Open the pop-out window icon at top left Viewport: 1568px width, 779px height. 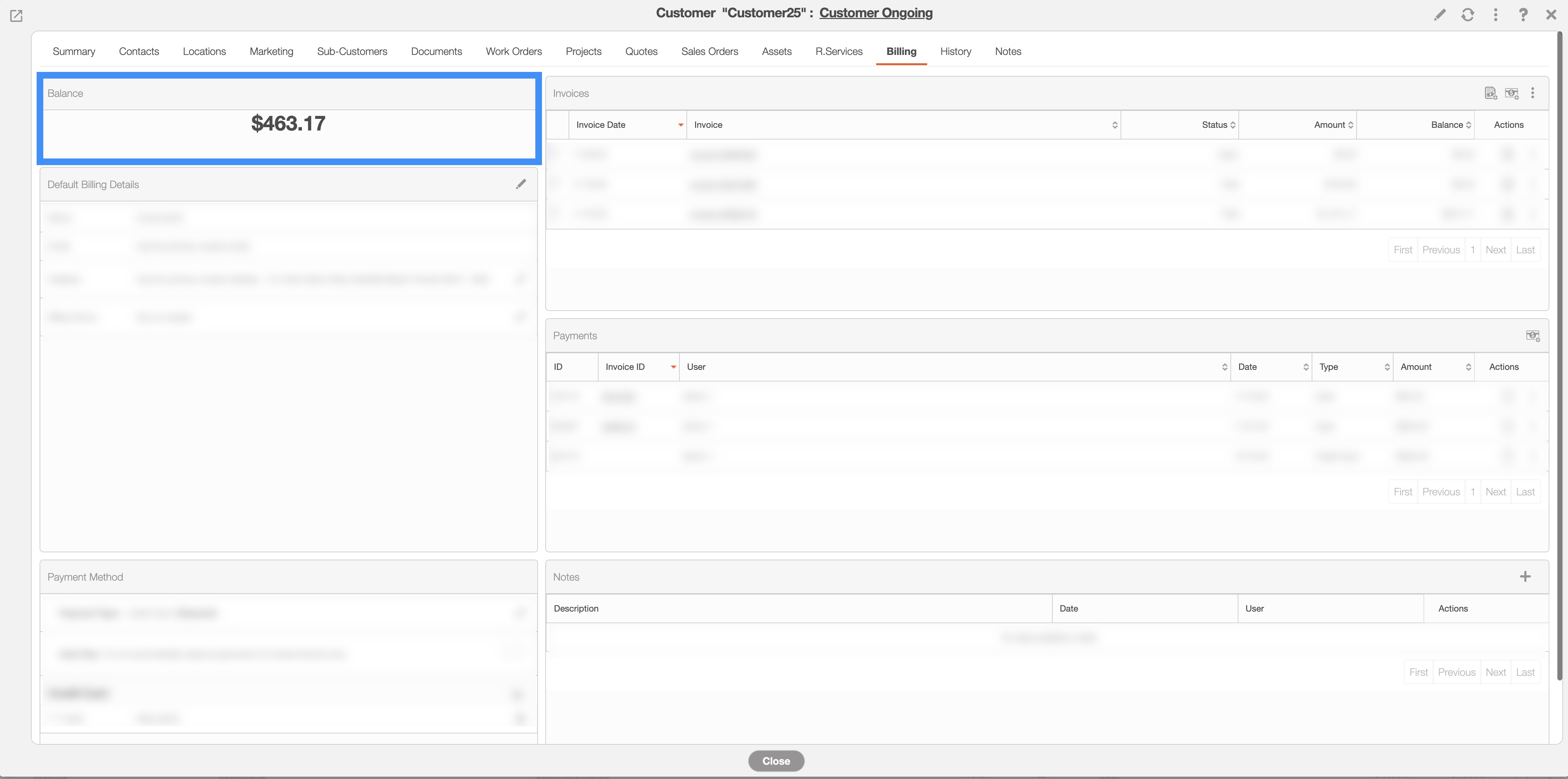tap(16, 16)
